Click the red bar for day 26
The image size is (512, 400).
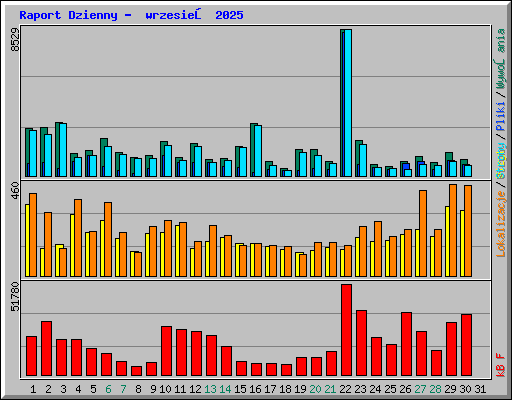point(406,344)
